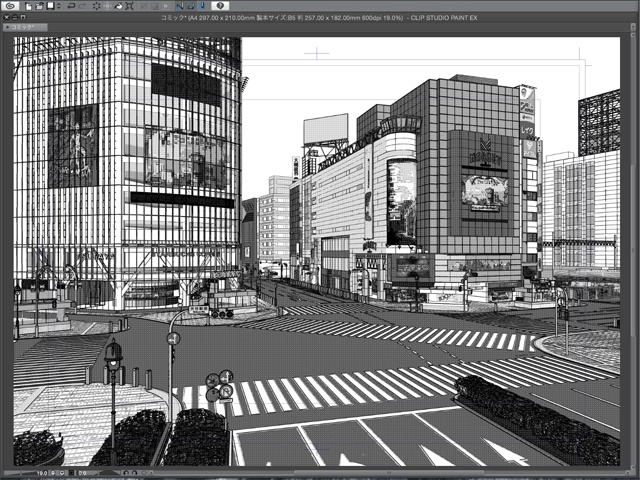Screen dimensions: 640x480
Task: Rotate canvas left using status bar icon
Action: [126, 473]
